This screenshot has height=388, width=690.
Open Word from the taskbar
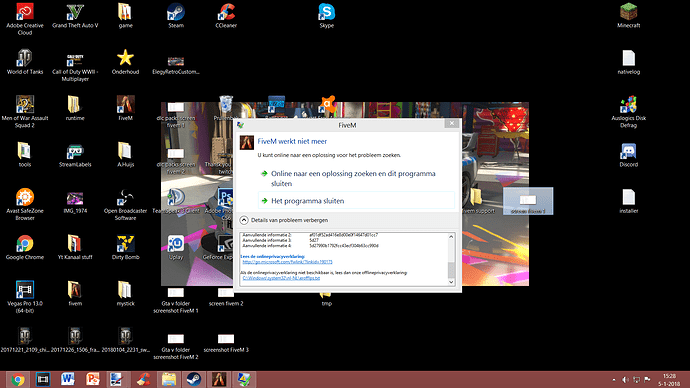[68, 379]
